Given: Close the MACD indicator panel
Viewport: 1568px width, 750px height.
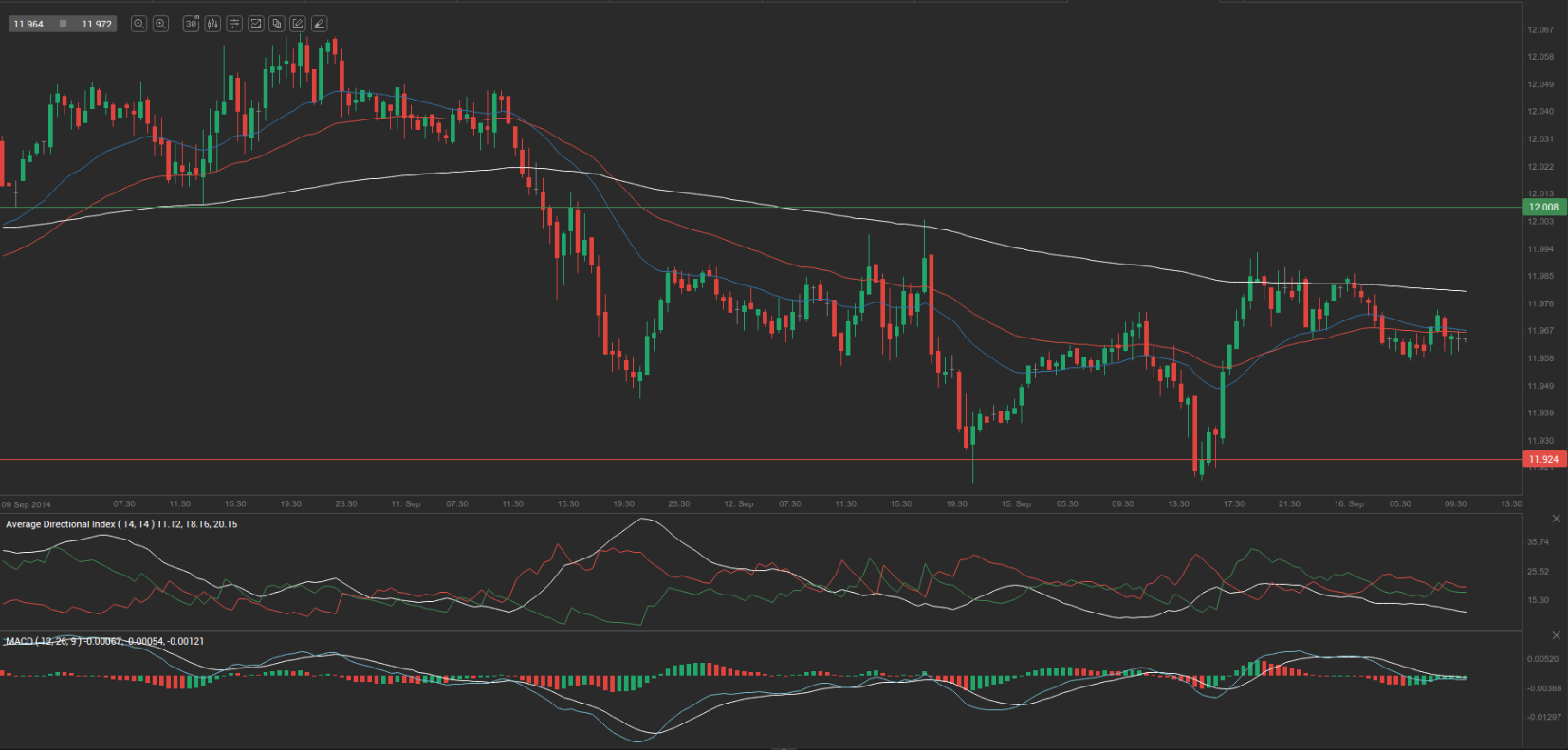Looking at the screenshot, I should 1556,635.
